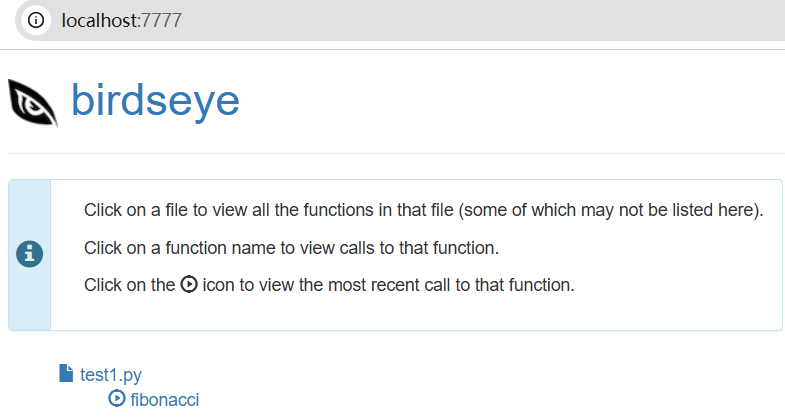
Task: Open the test1.py file link
Action: pyautogui.click(x=111, y=374)
